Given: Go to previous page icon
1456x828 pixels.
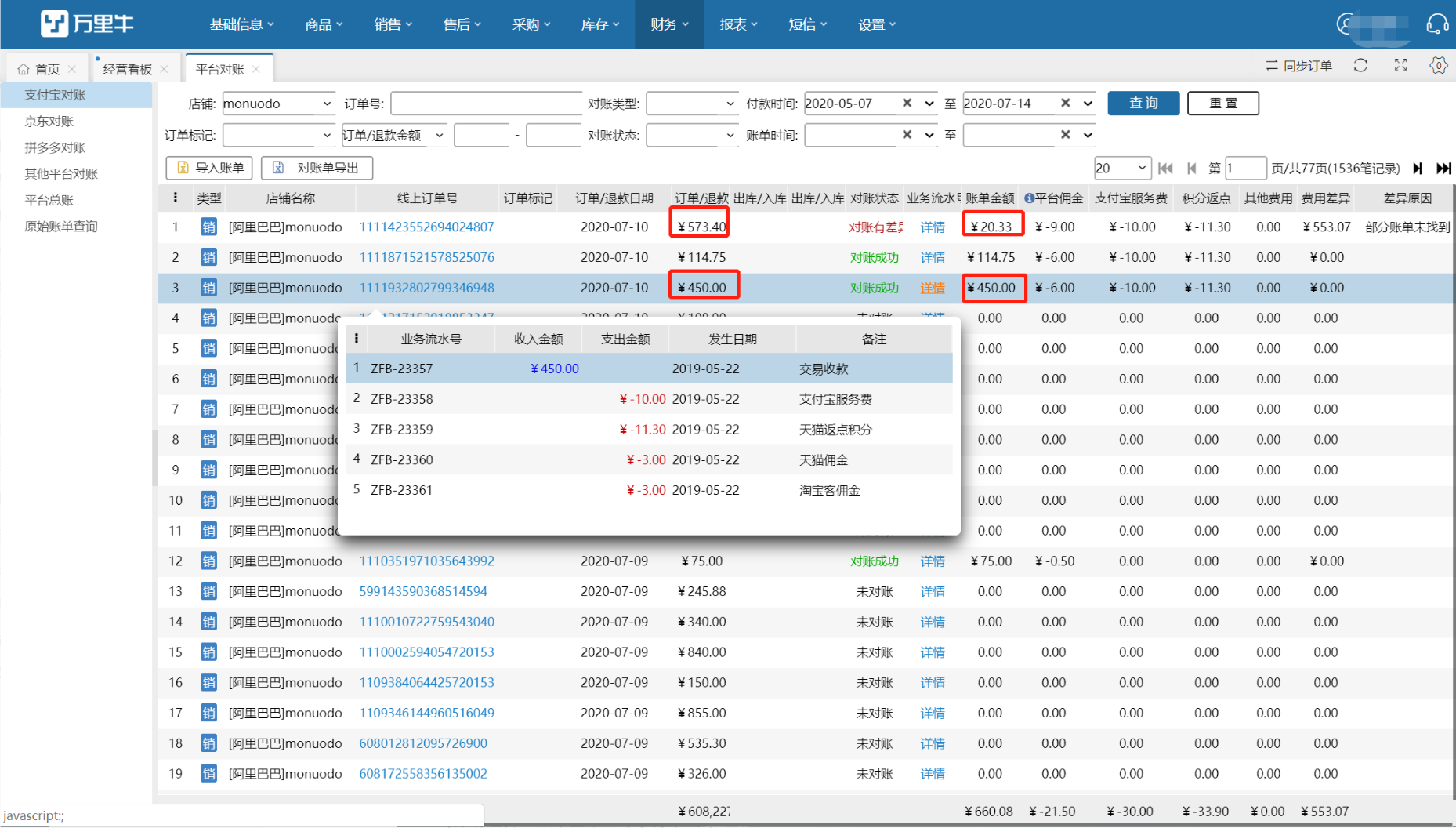Looking at the screenshot, I should coord(1191,168).
